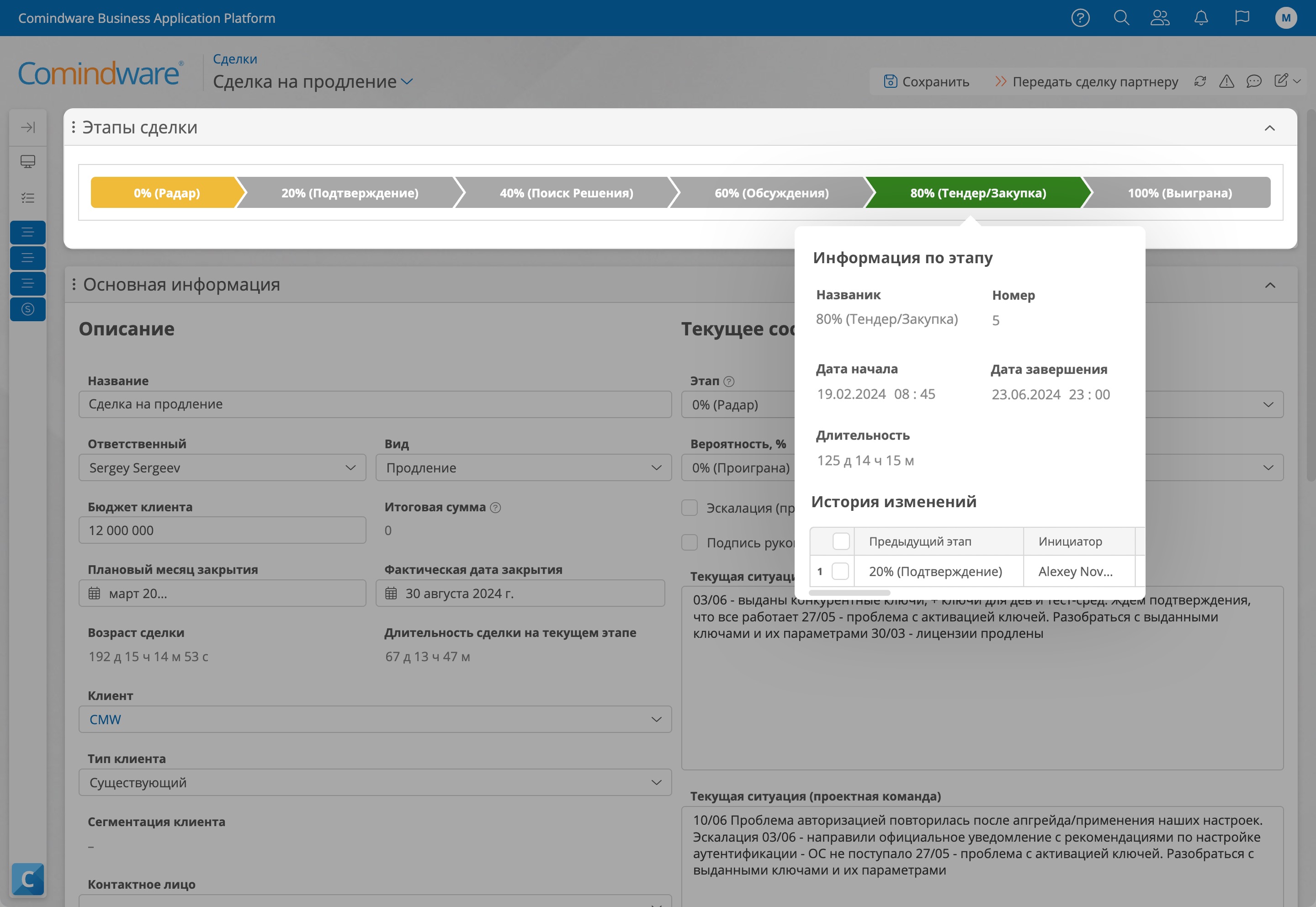Click the Бюджет клиента field 12 000 000
The height and width of the screenshot is (907, 1316).
[222, 530]
